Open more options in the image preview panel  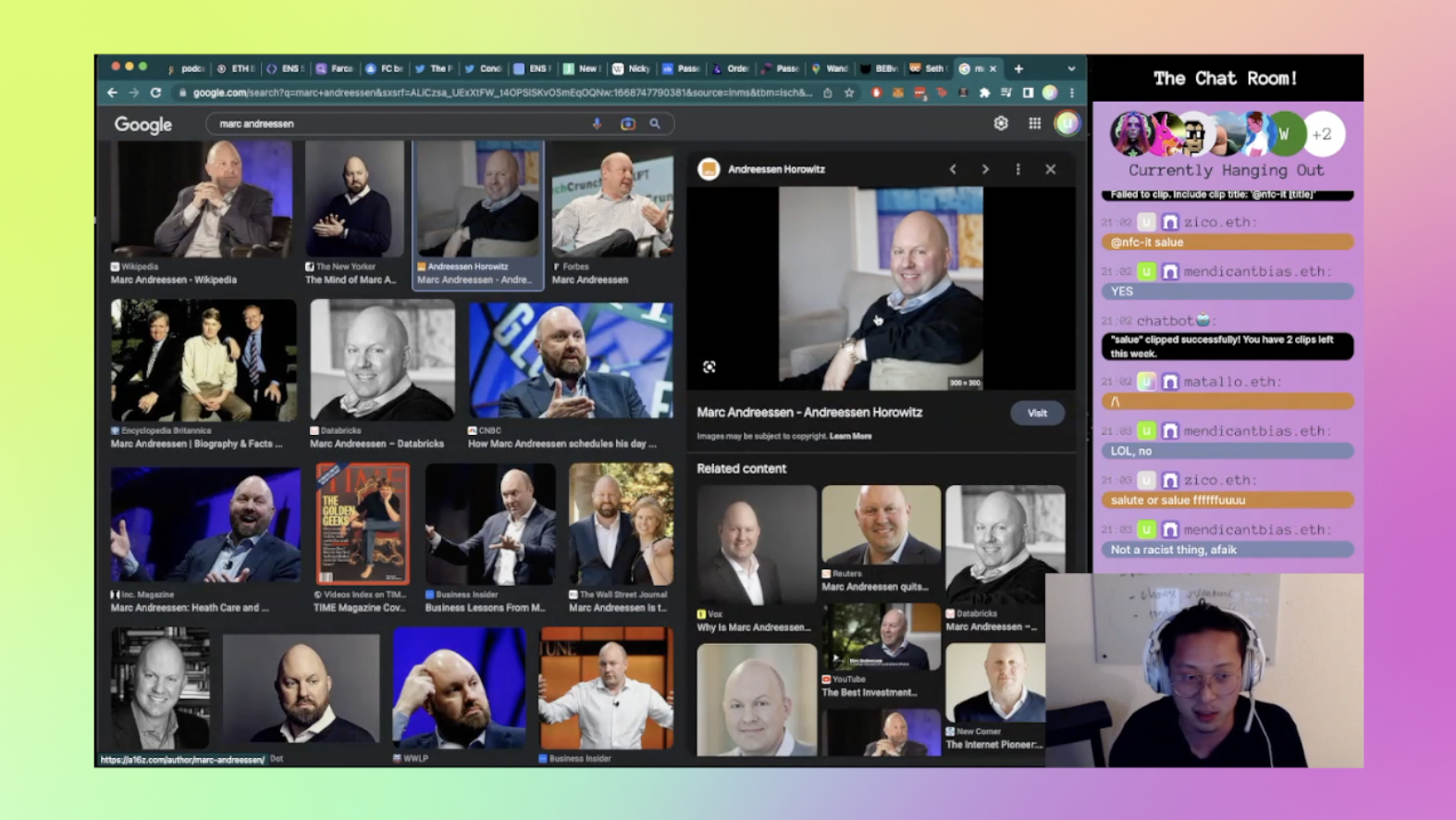pos(1018,169)
